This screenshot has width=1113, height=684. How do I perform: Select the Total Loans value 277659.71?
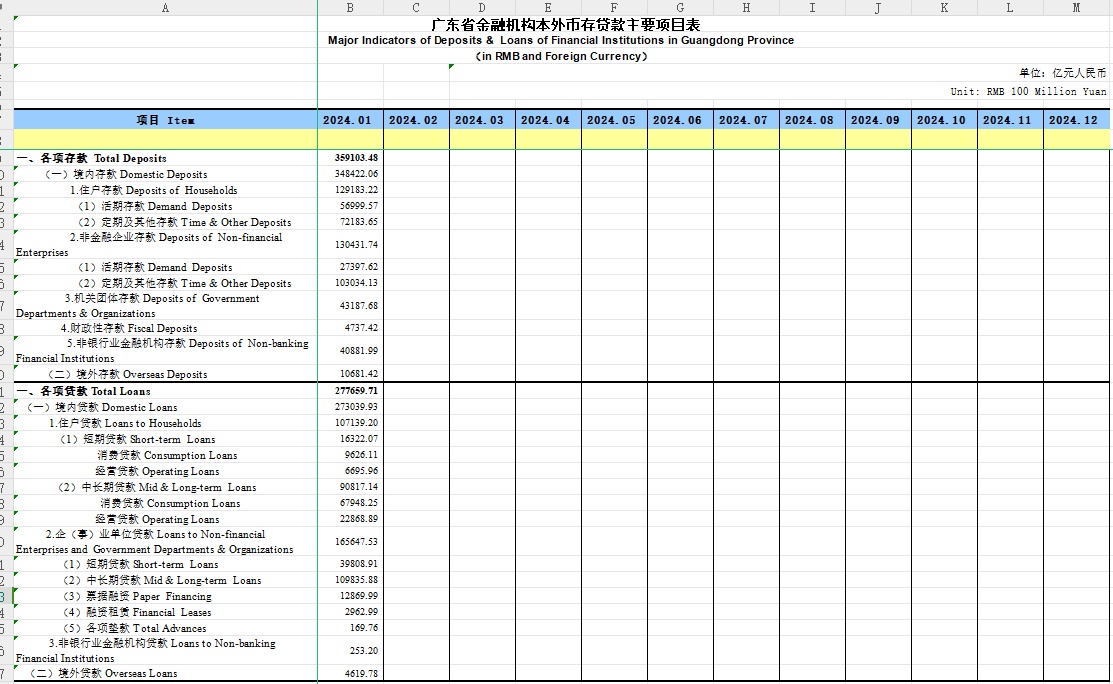(356, 391)
